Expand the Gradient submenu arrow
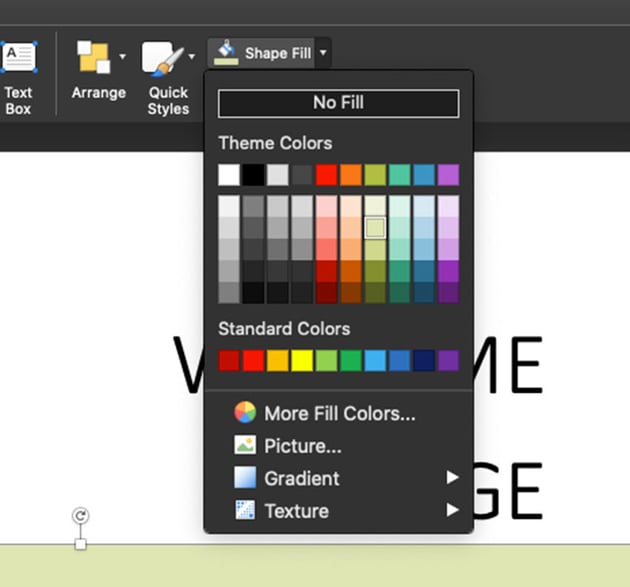 pyautogui.click(x=452, y=478)
